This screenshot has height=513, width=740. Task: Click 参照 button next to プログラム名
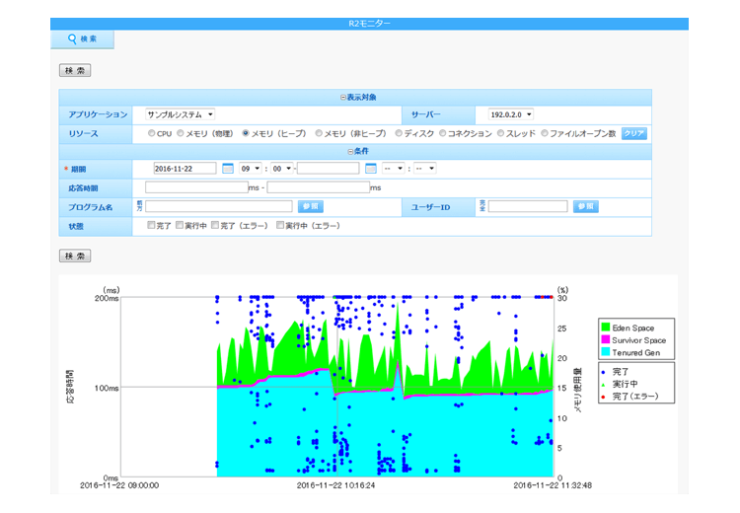311,206
